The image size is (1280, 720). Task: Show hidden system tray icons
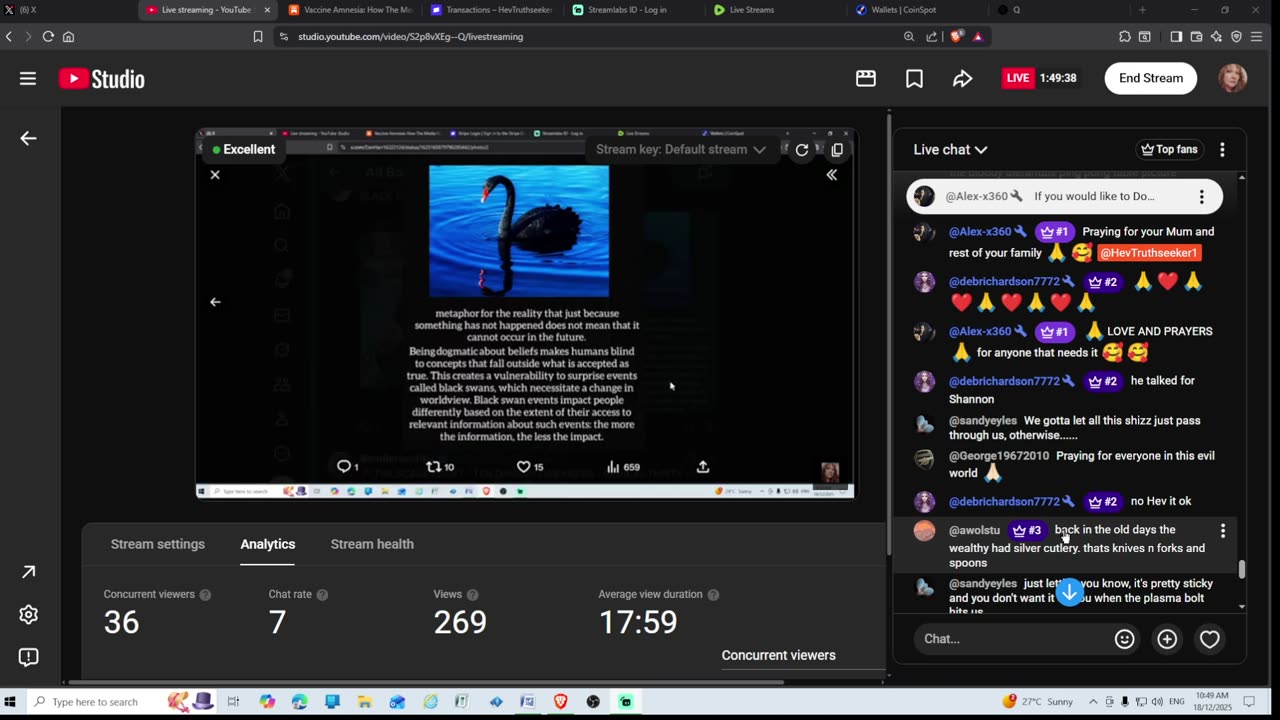tap(1093, 702)
